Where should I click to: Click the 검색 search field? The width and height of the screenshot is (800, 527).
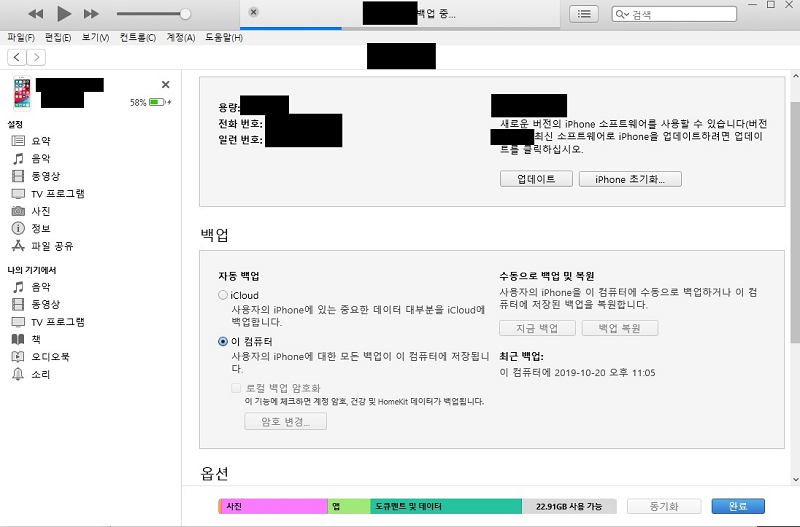click(x=674, y=14)
